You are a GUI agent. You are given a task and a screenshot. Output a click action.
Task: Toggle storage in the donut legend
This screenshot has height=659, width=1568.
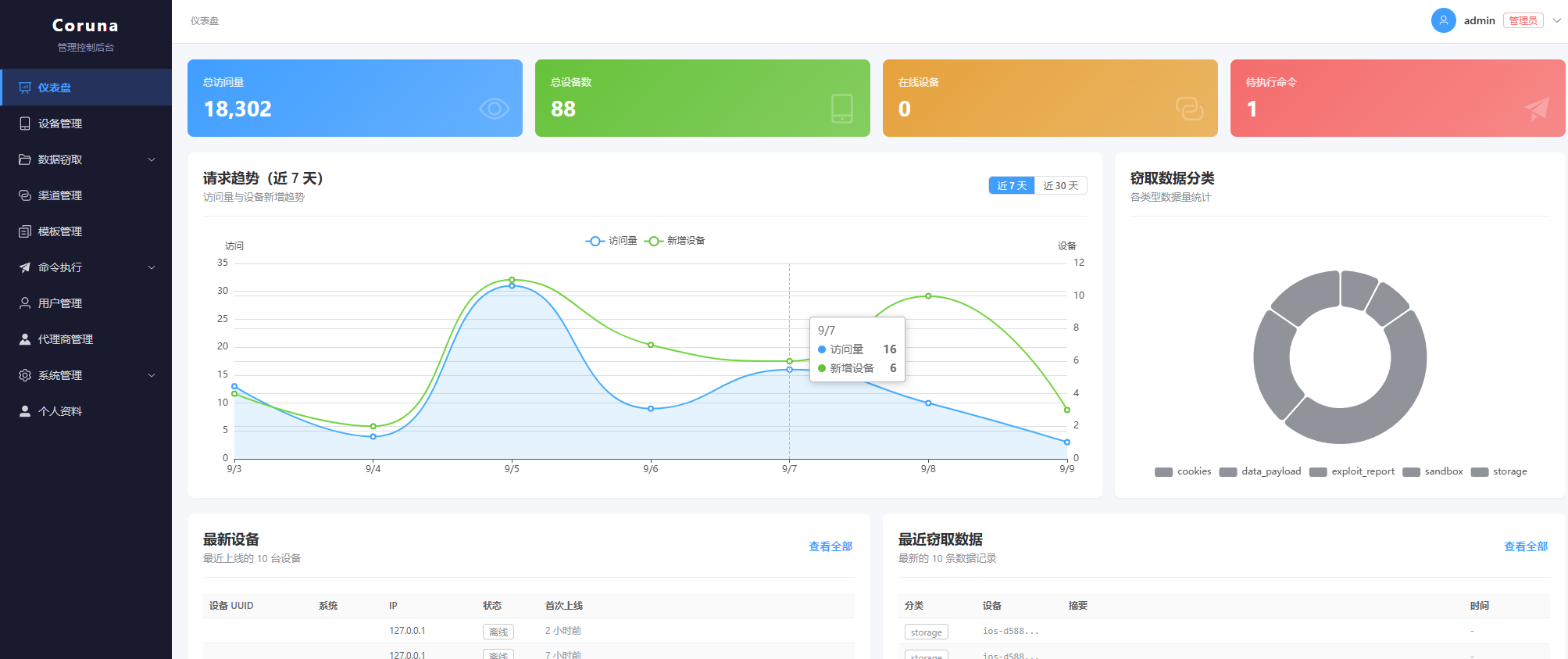point(1498,471)
